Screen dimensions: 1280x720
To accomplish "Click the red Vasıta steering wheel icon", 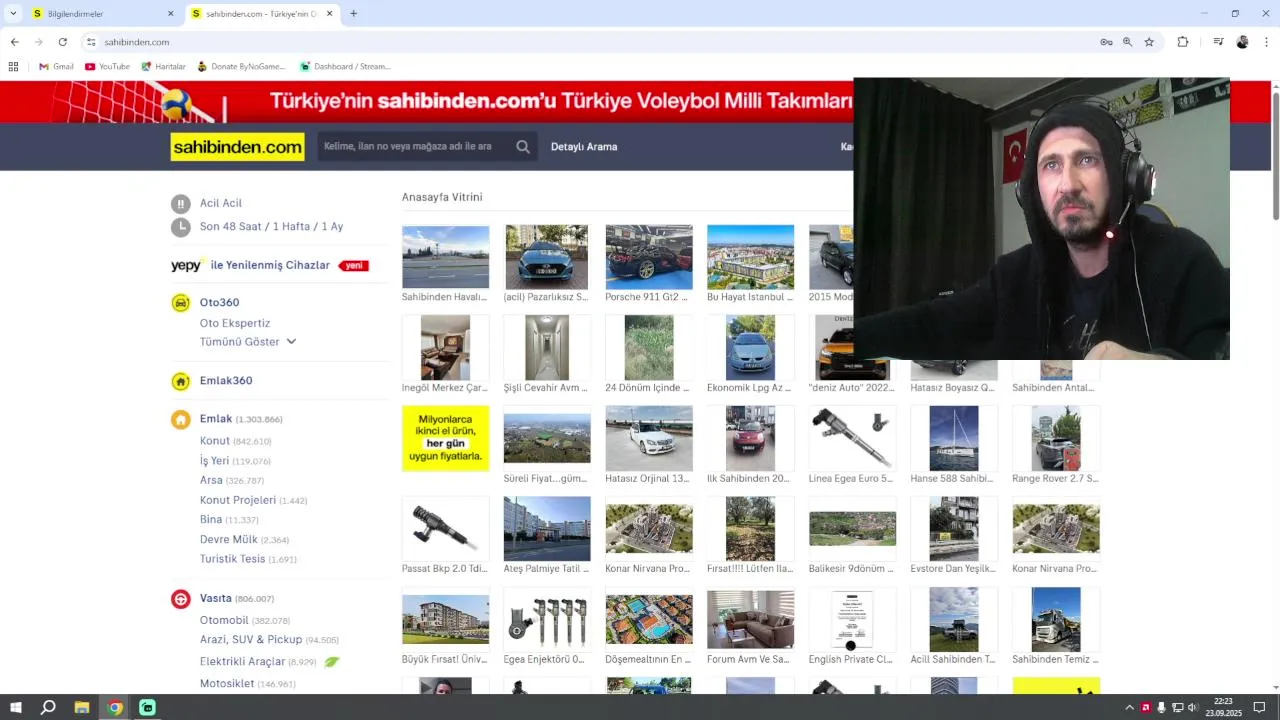I will tap(180, 599).
